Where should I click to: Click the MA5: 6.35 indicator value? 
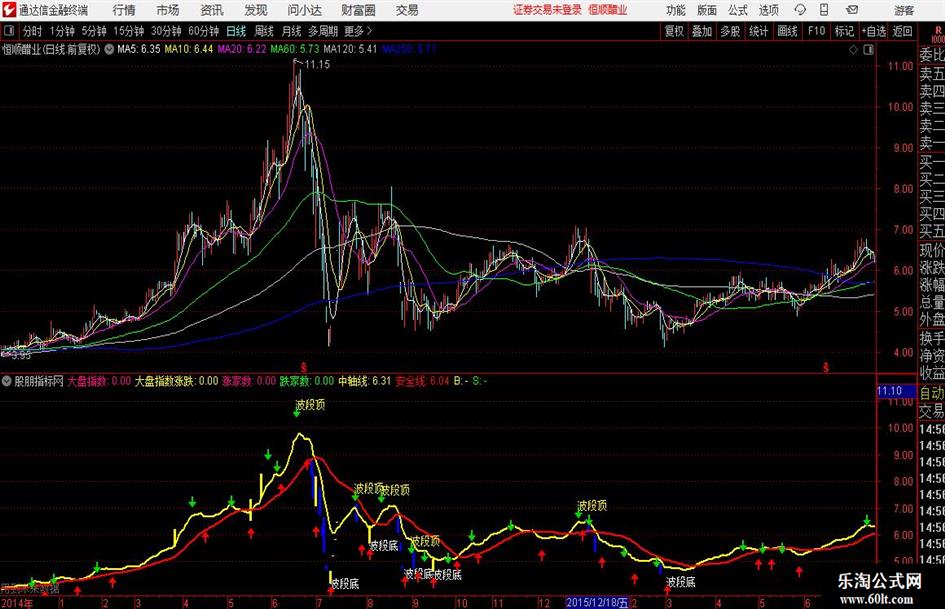(x=139, y=49)
